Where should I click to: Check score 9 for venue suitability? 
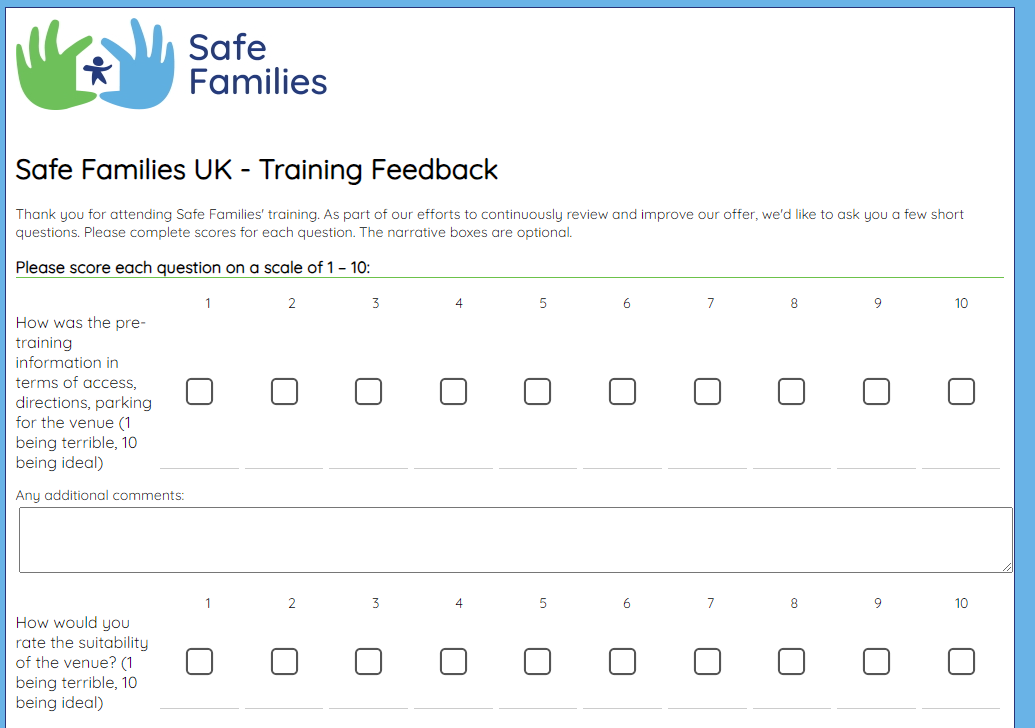point(876,661)
